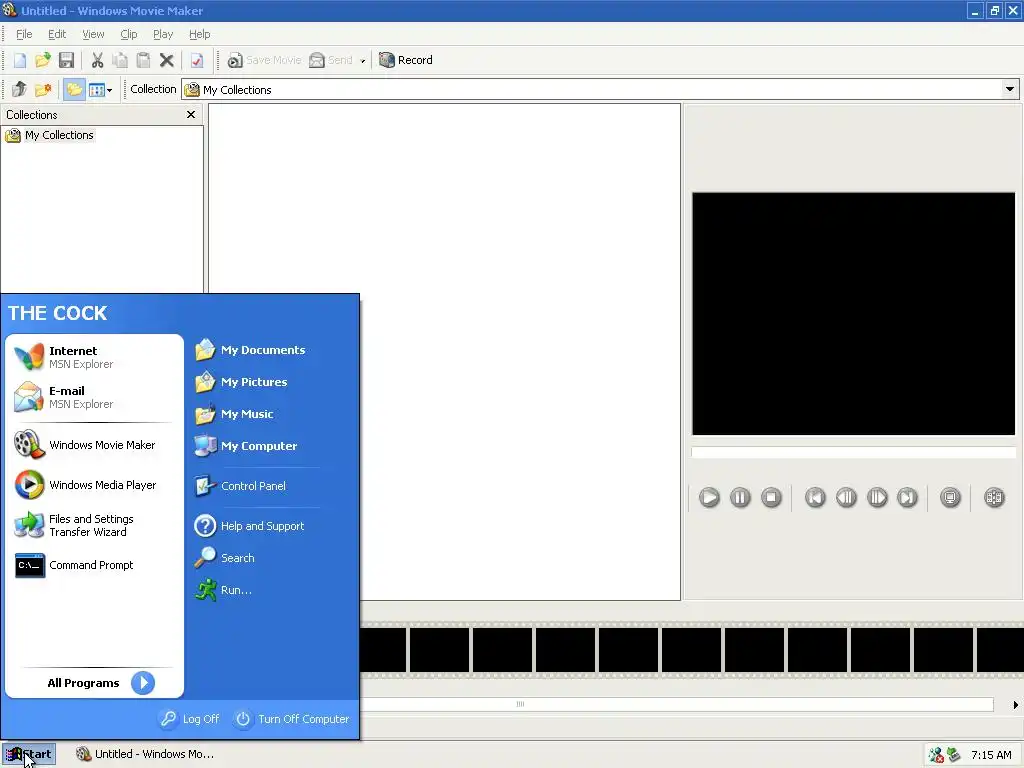This screenshot has width=1024, height=768.
Task: Launch Windows Movie Maker from Start menu
Action: [94, 445]
